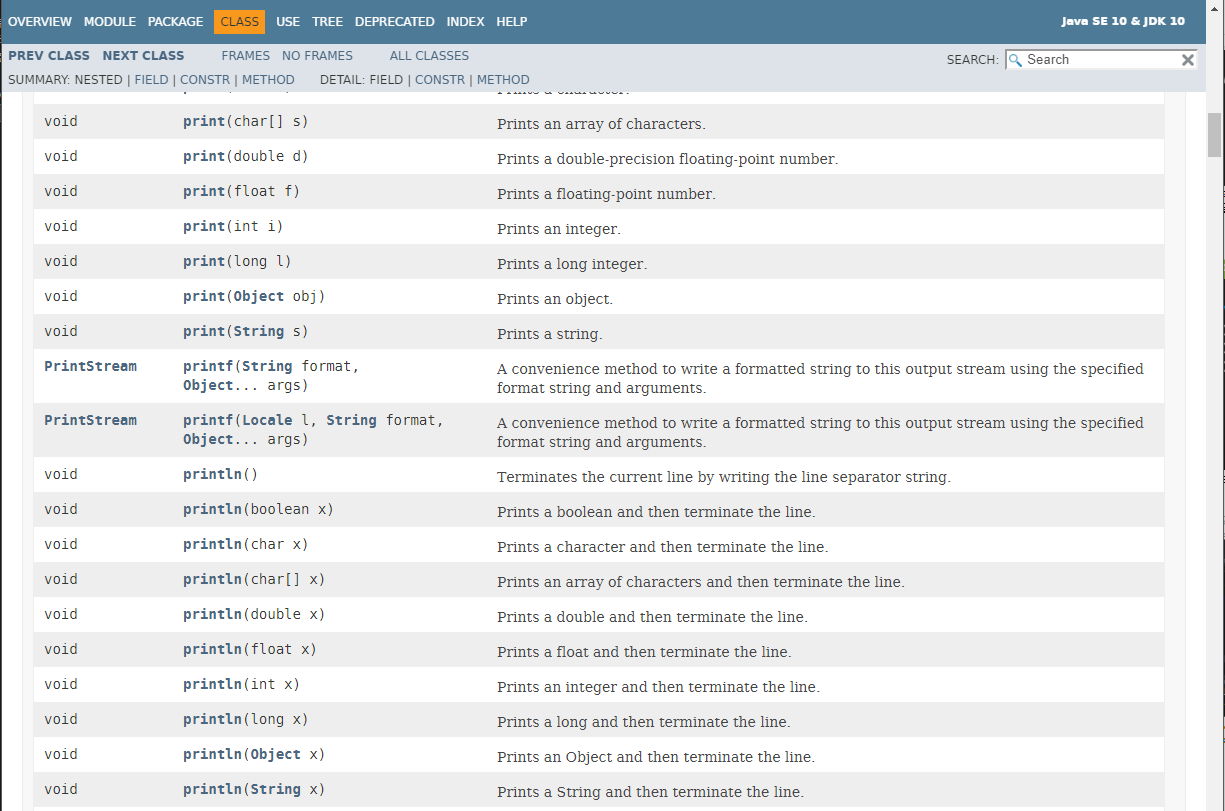Open print(float f) method link
1225x811 pixels.
coord(204,192)
